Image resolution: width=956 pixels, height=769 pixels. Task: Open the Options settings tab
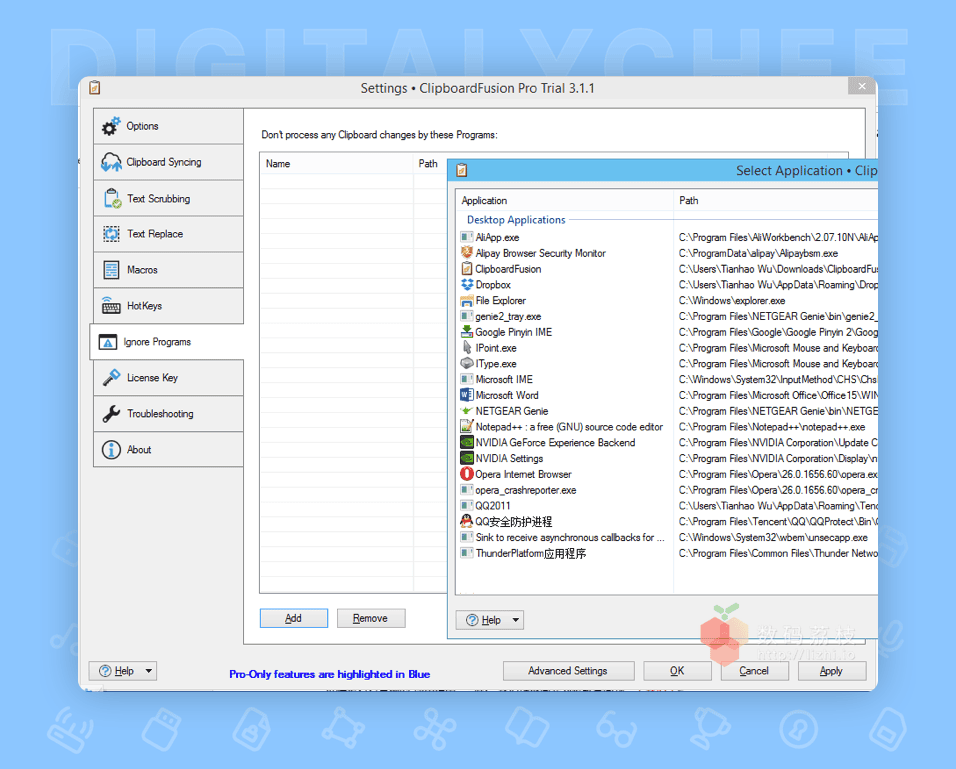click(168, 126)
